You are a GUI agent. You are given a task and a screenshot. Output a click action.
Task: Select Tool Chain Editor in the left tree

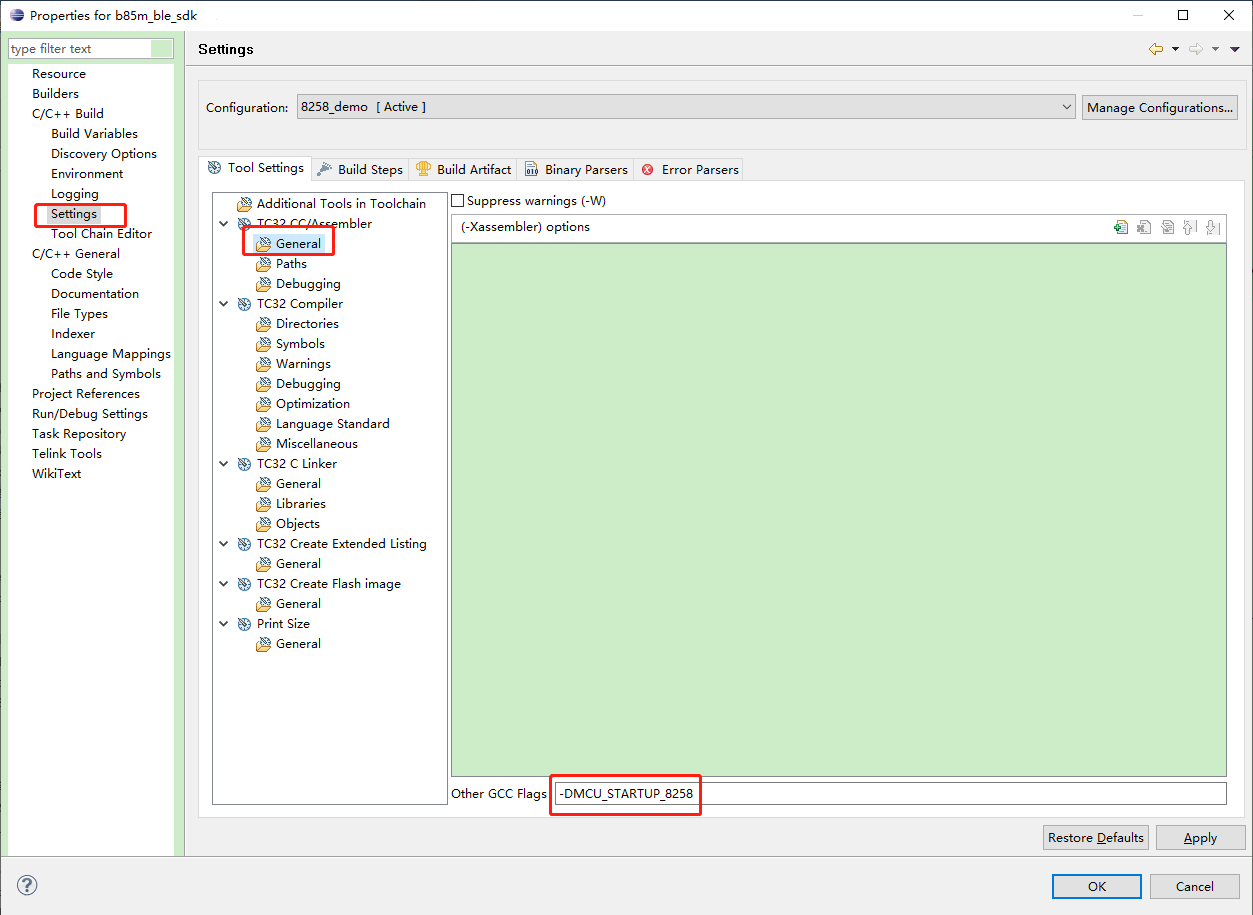(102, 233)
